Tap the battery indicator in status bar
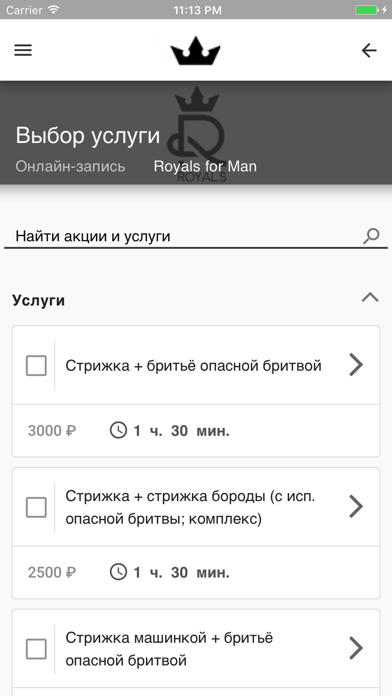392x696 pixels. (x=368, y=10)
